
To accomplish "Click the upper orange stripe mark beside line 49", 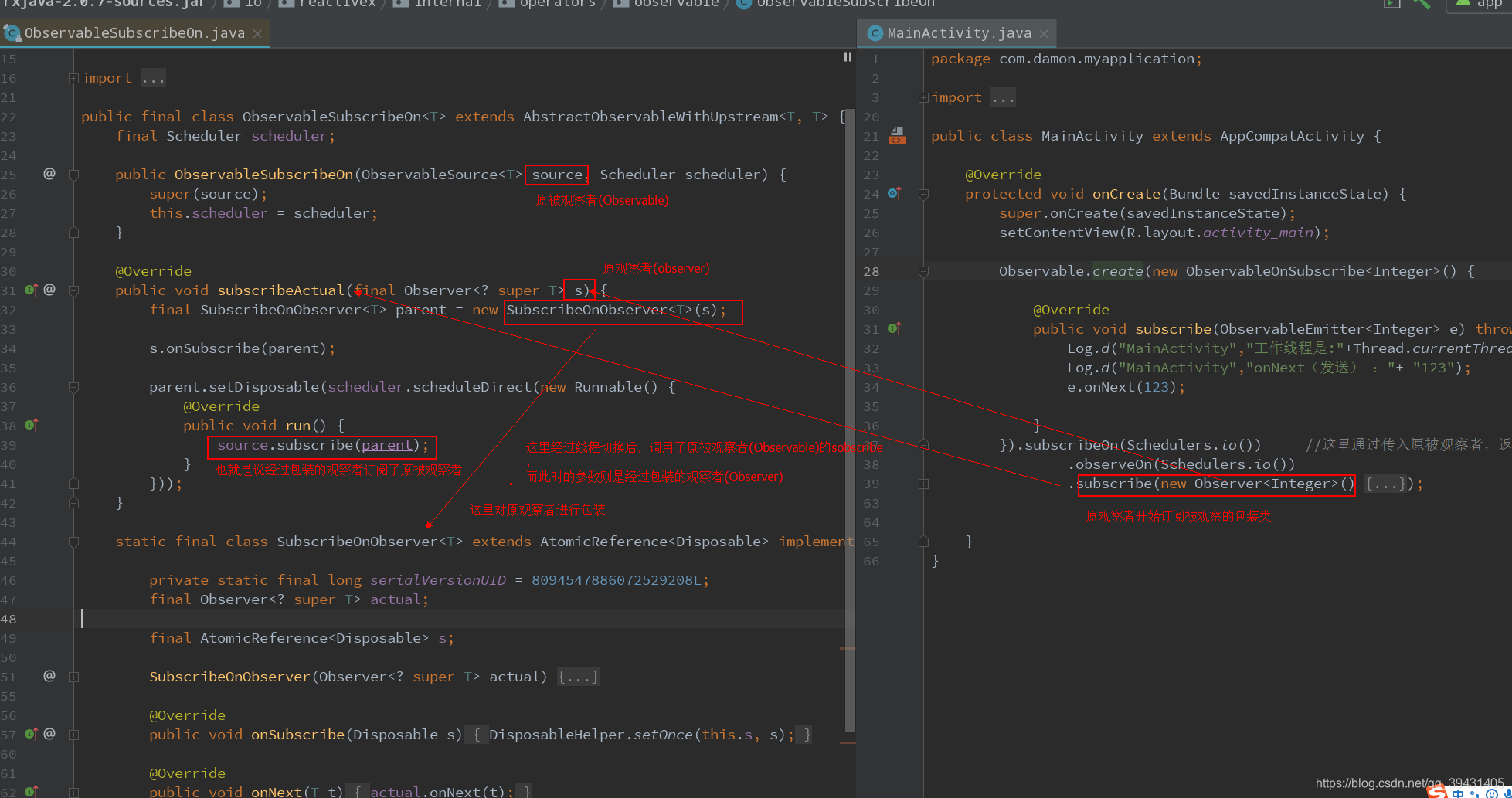I will click(848, 648).
